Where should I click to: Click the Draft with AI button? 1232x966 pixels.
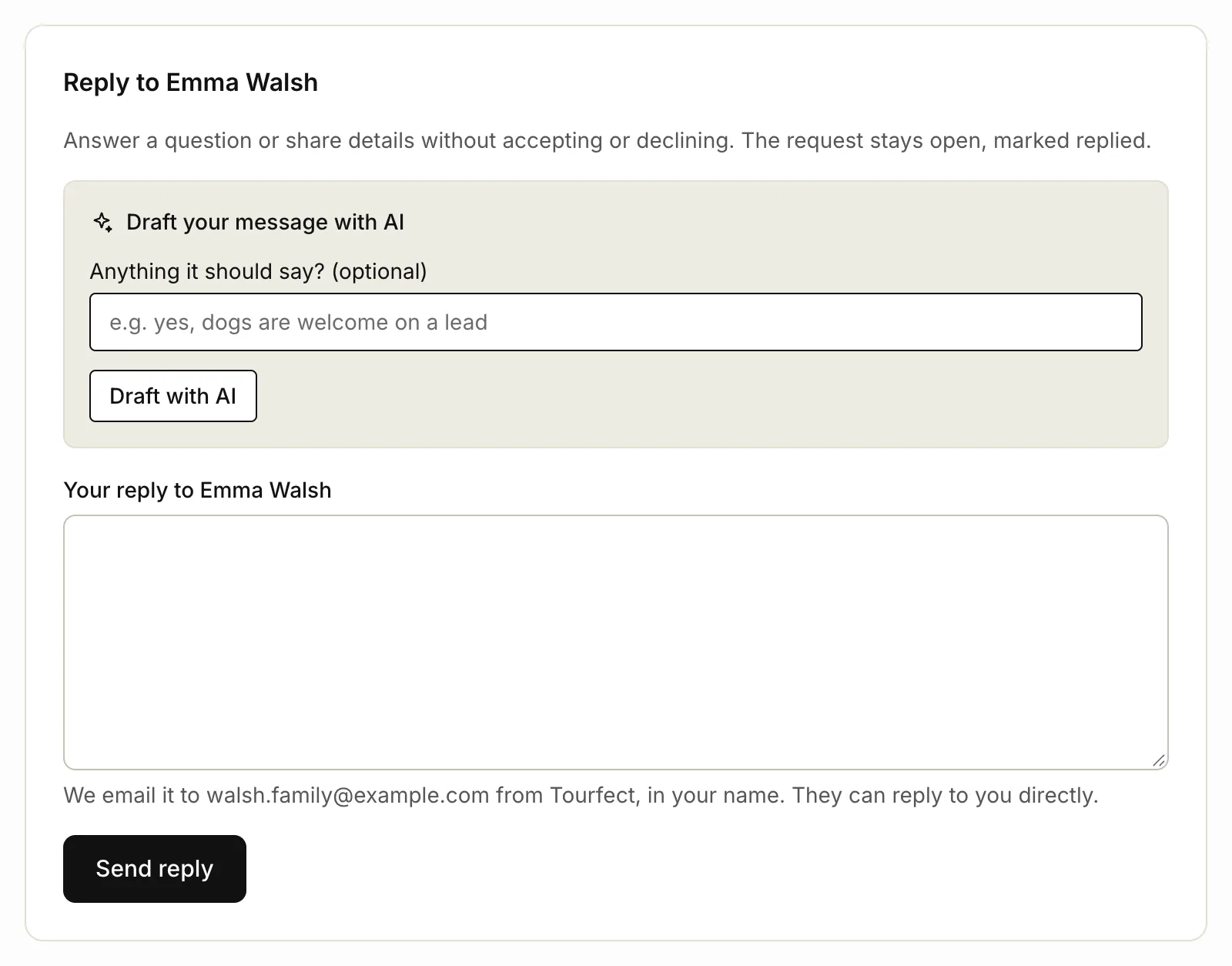(x=173, y=396)
